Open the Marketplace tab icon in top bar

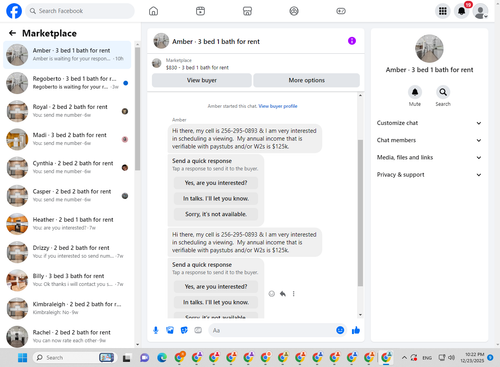click(247, 11)
